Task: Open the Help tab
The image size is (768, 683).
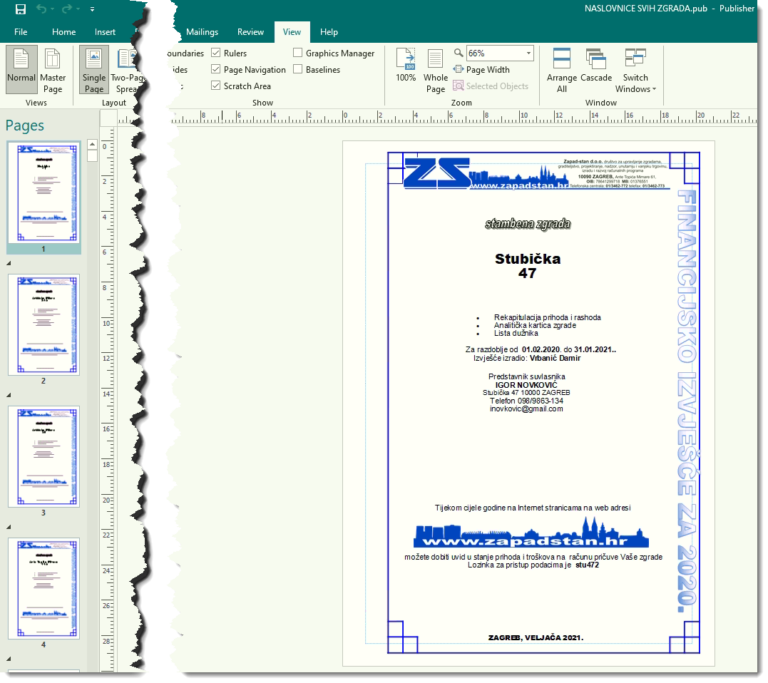Action: click(328, 32)
